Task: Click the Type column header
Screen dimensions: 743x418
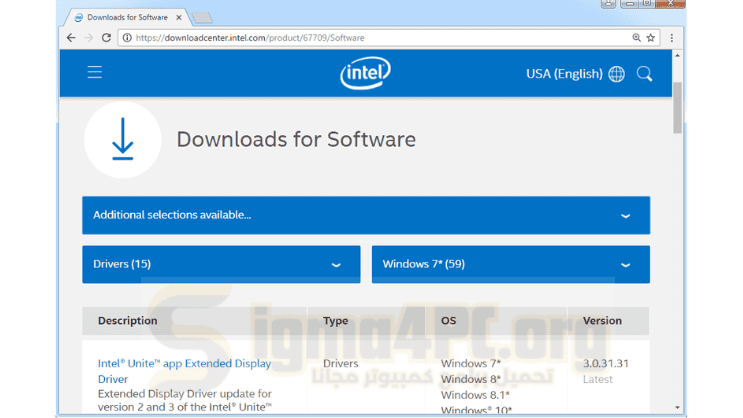Action: [335, 321]
